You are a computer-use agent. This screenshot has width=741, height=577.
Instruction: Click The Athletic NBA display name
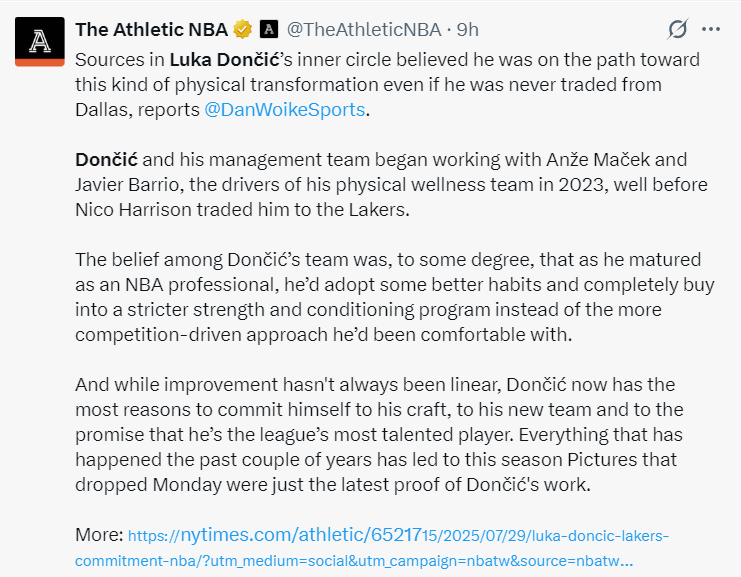click(x=151, y=28)
